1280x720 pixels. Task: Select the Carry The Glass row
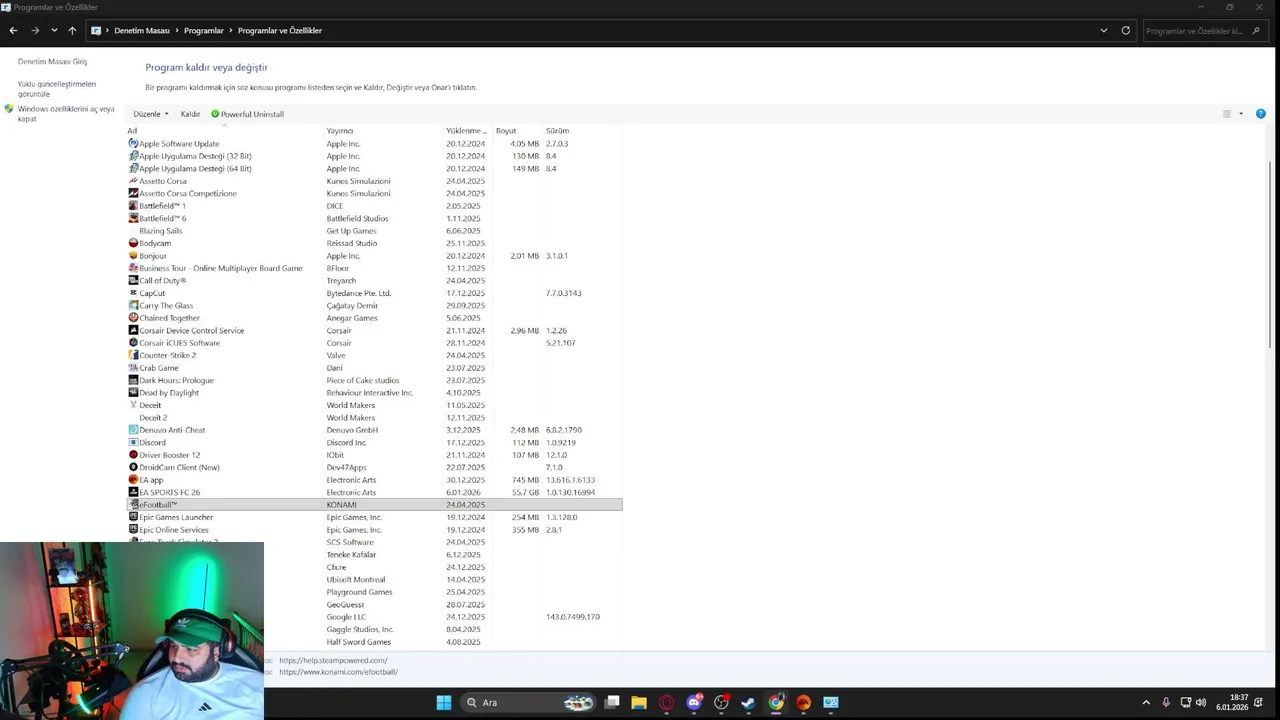coord(375,306)
